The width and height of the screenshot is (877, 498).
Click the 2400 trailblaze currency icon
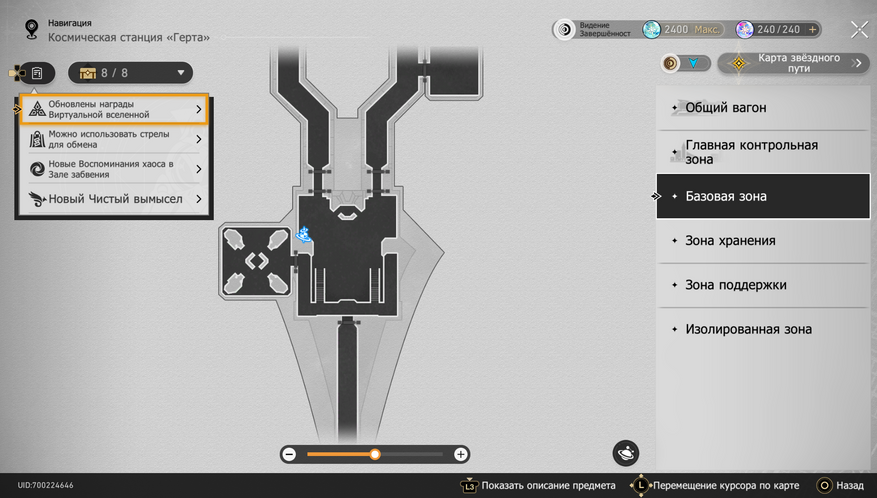[651, 30]
